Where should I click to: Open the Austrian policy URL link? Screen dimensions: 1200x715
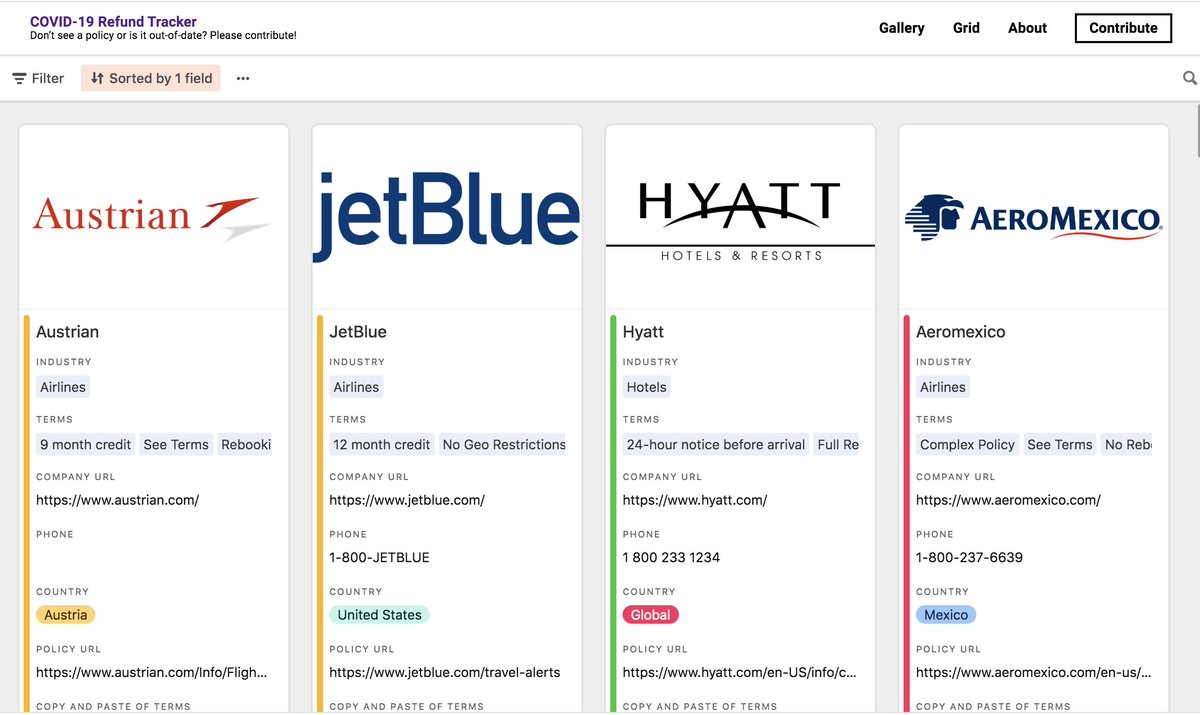(152, 673)
